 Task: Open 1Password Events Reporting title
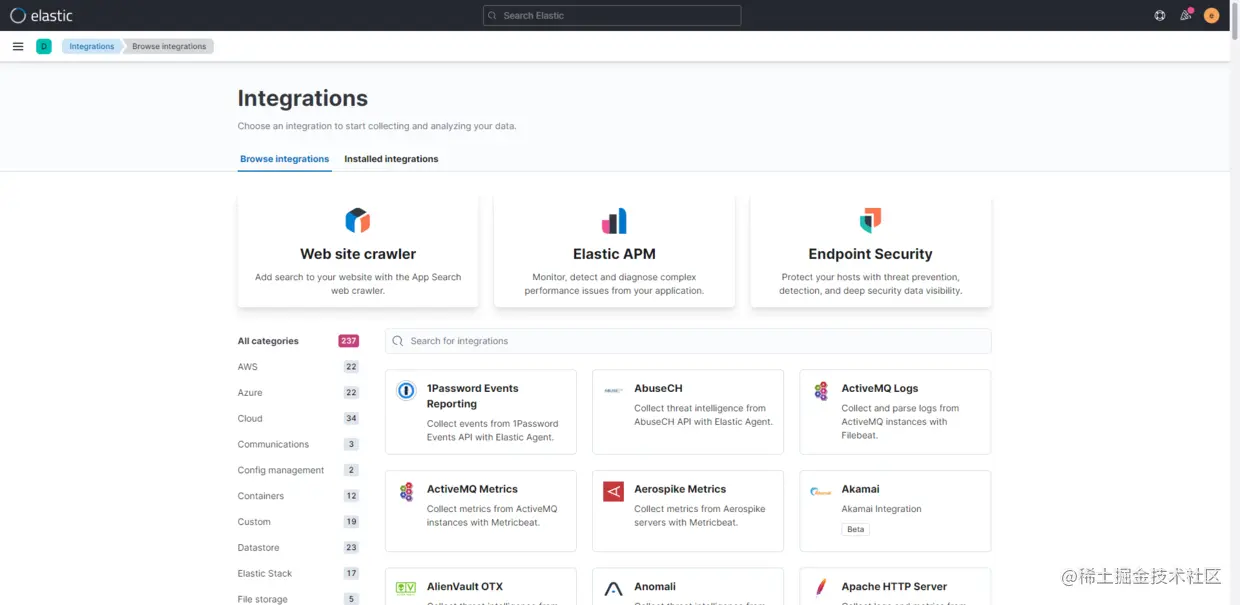473,396
